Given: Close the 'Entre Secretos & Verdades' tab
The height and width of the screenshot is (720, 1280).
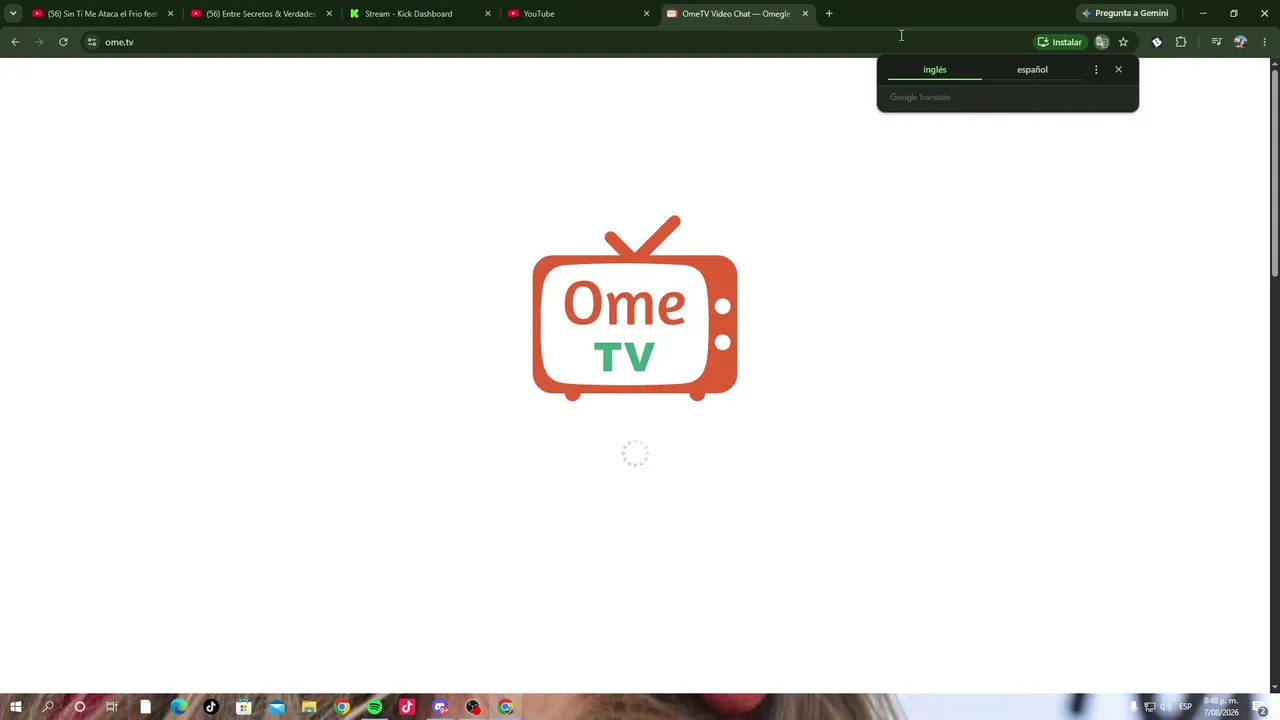Looking at the screenshot, I should [x=329, y=14].
